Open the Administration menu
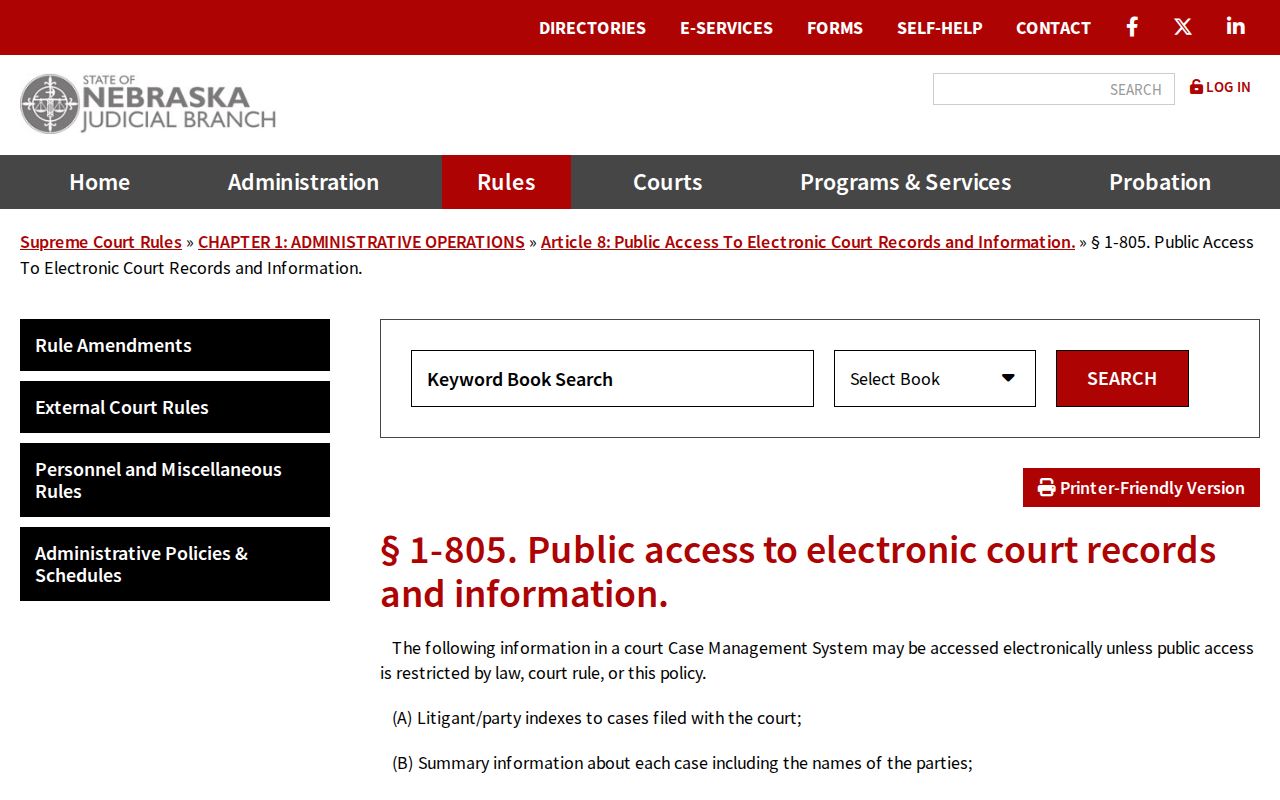Image resolution: width=1280 pixels, height=800 pixels. click(x=303, y=182)
